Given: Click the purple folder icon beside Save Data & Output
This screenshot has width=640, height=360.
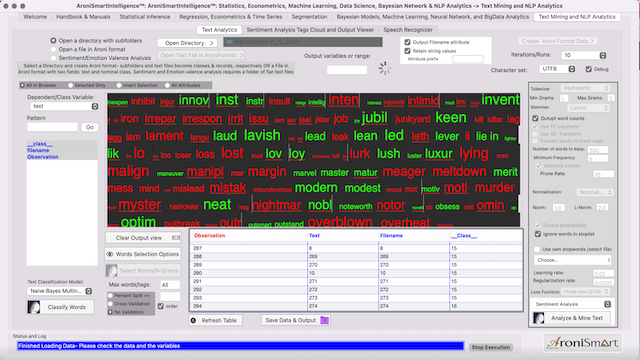Looking at the screenshot, I should click(x=324, y=320).
